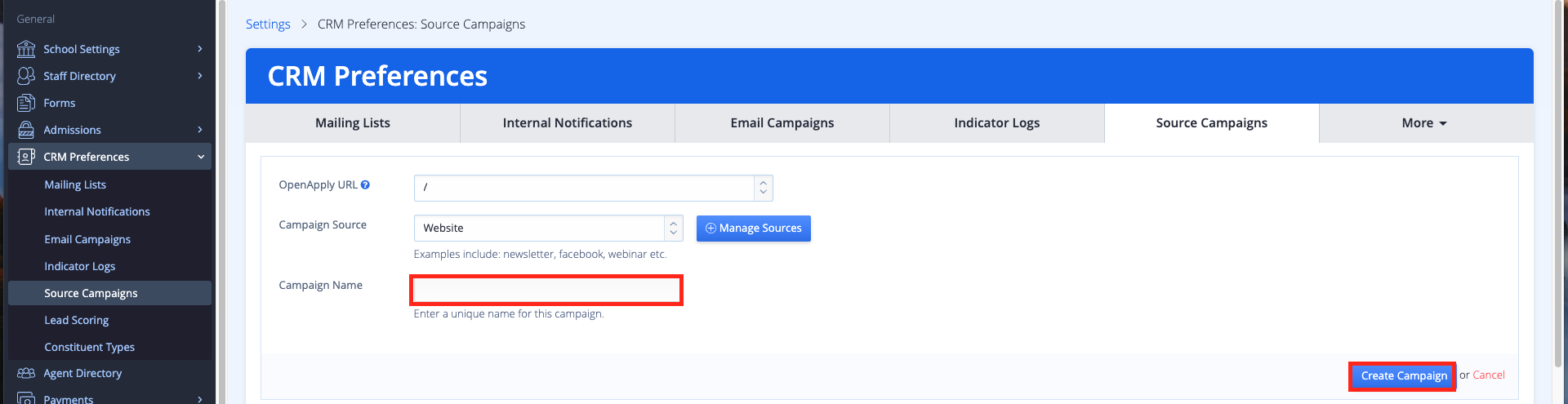Image resolution: width=1568 pixels, height=404 pixels.
Task: Open the More tab dropdown
Action: coord(1425,123)
